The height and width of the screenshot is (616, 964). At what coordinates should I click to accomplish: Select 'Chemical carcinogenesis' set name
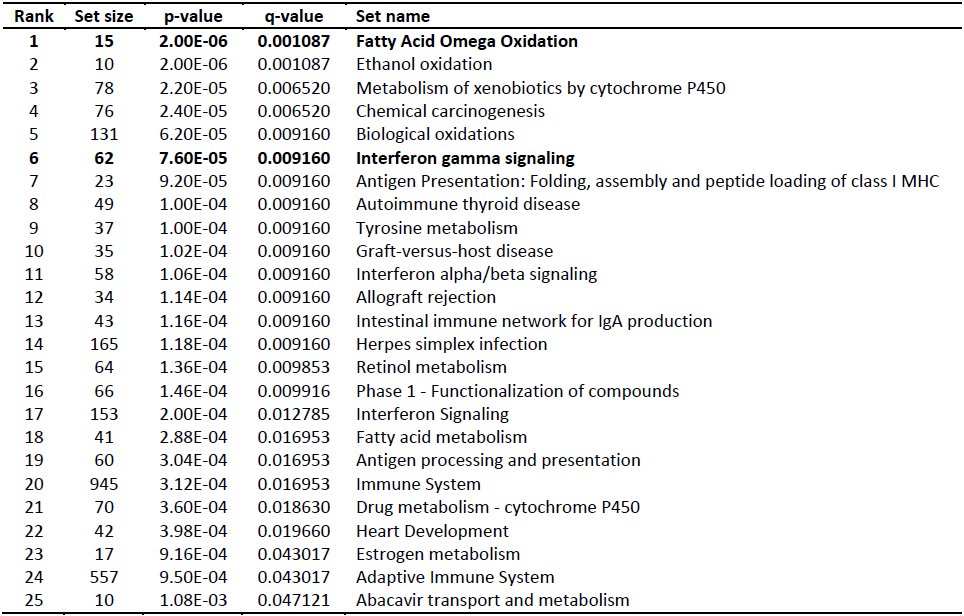[x=450, y=111]
